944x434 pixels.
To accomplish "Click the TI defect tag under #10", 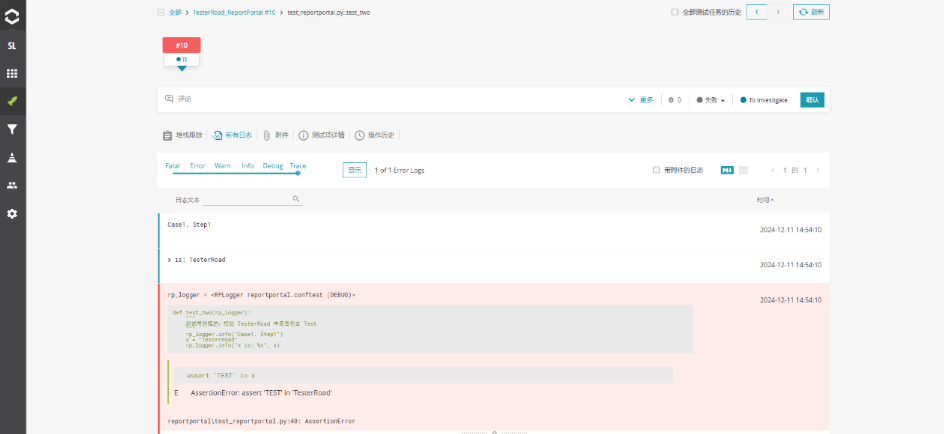I will click(181, 60).
